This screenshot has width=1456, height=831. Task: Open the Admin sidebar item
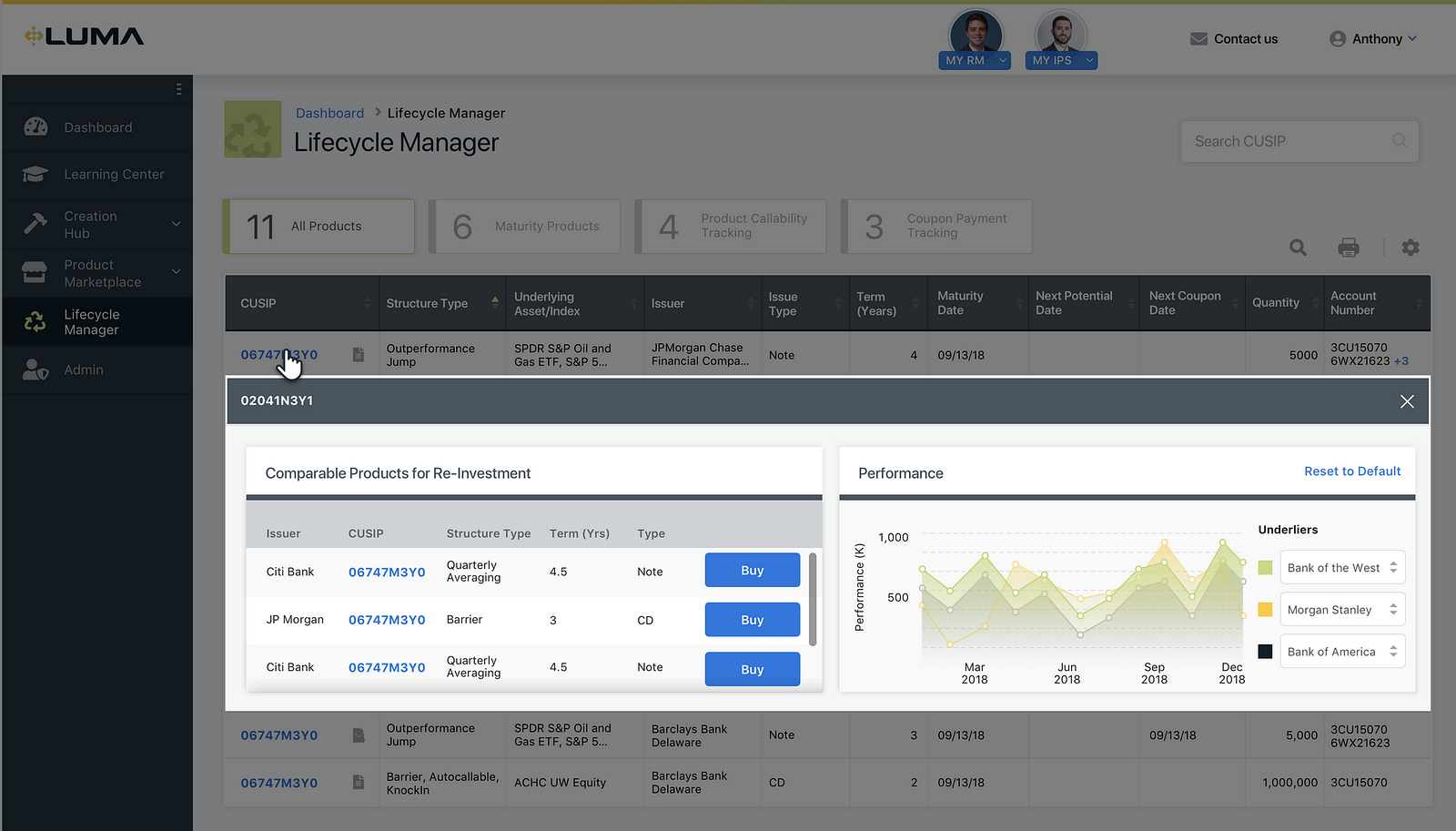(x=84, y=370)
